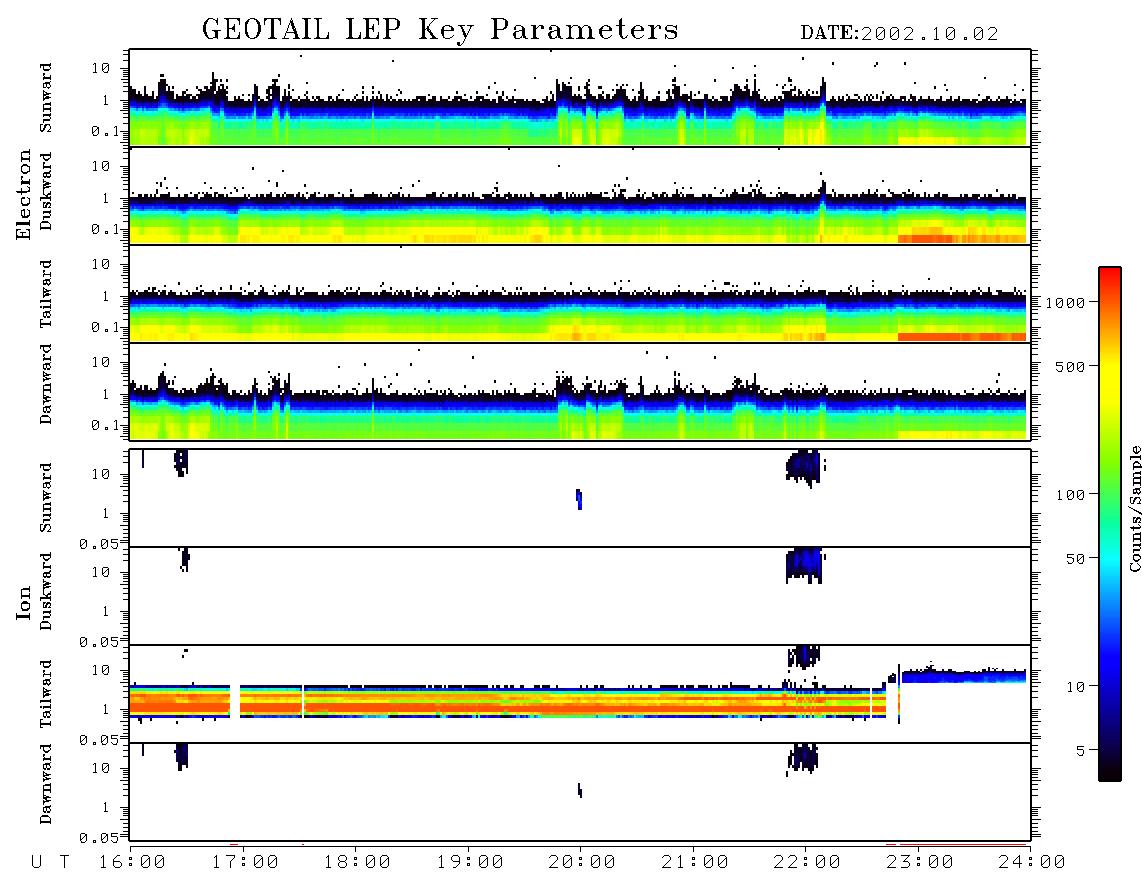Image resolution: width=1142 pixels, height=880 pixels.
Task: Select the Ion Sunward axis label
Action: point(46,498)
